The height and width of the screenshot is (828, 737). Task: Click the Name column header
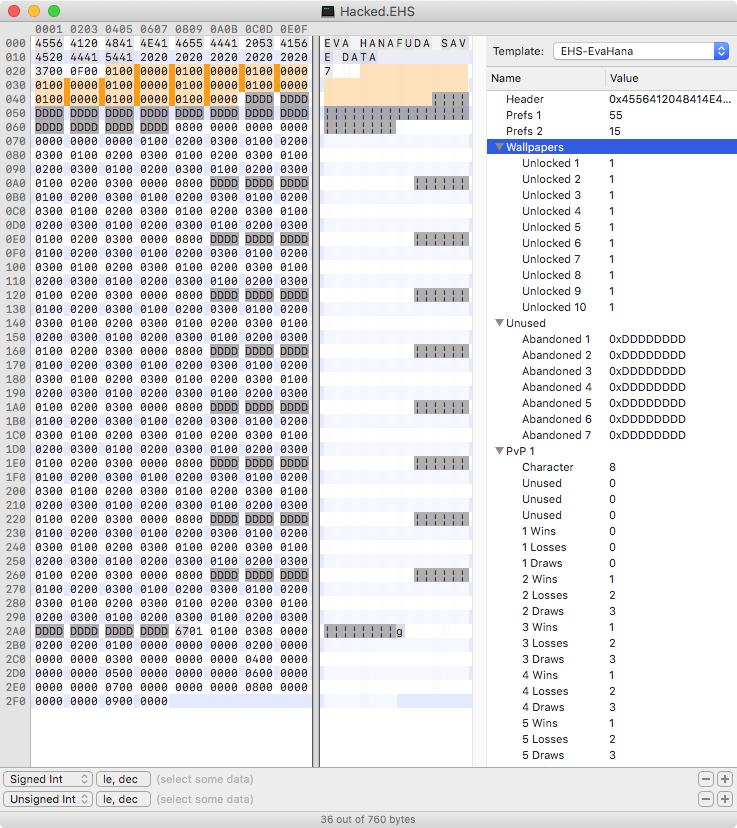[546, 78]
